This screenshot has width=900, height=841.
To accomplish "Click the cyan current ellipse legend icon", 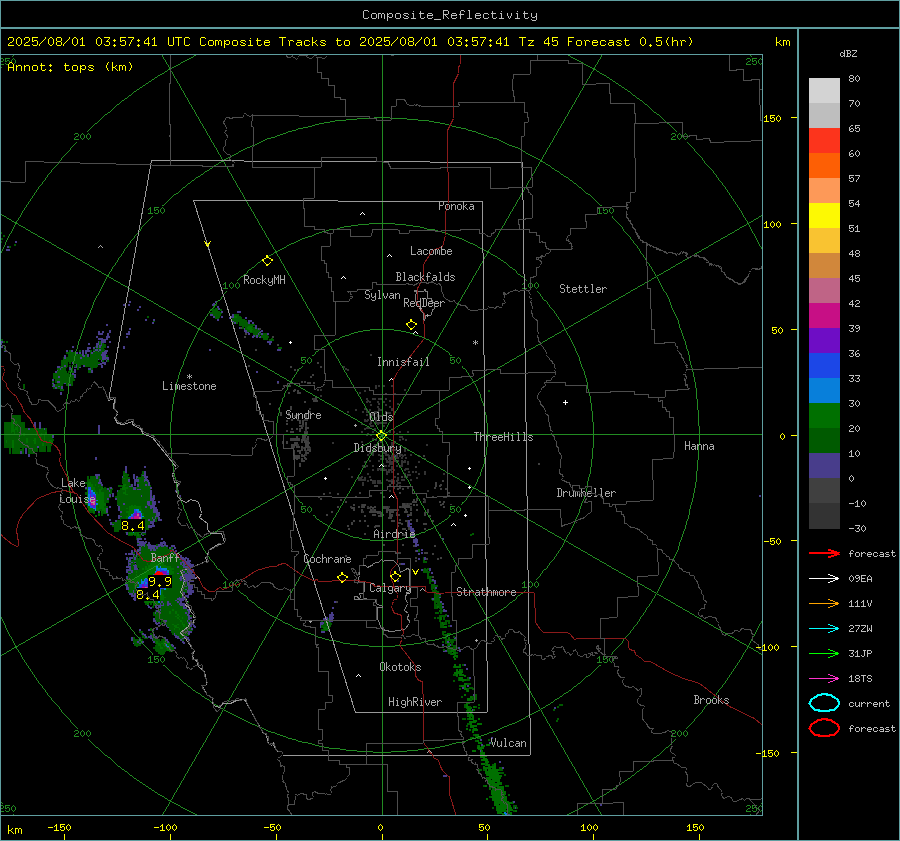I will (824, 703).
